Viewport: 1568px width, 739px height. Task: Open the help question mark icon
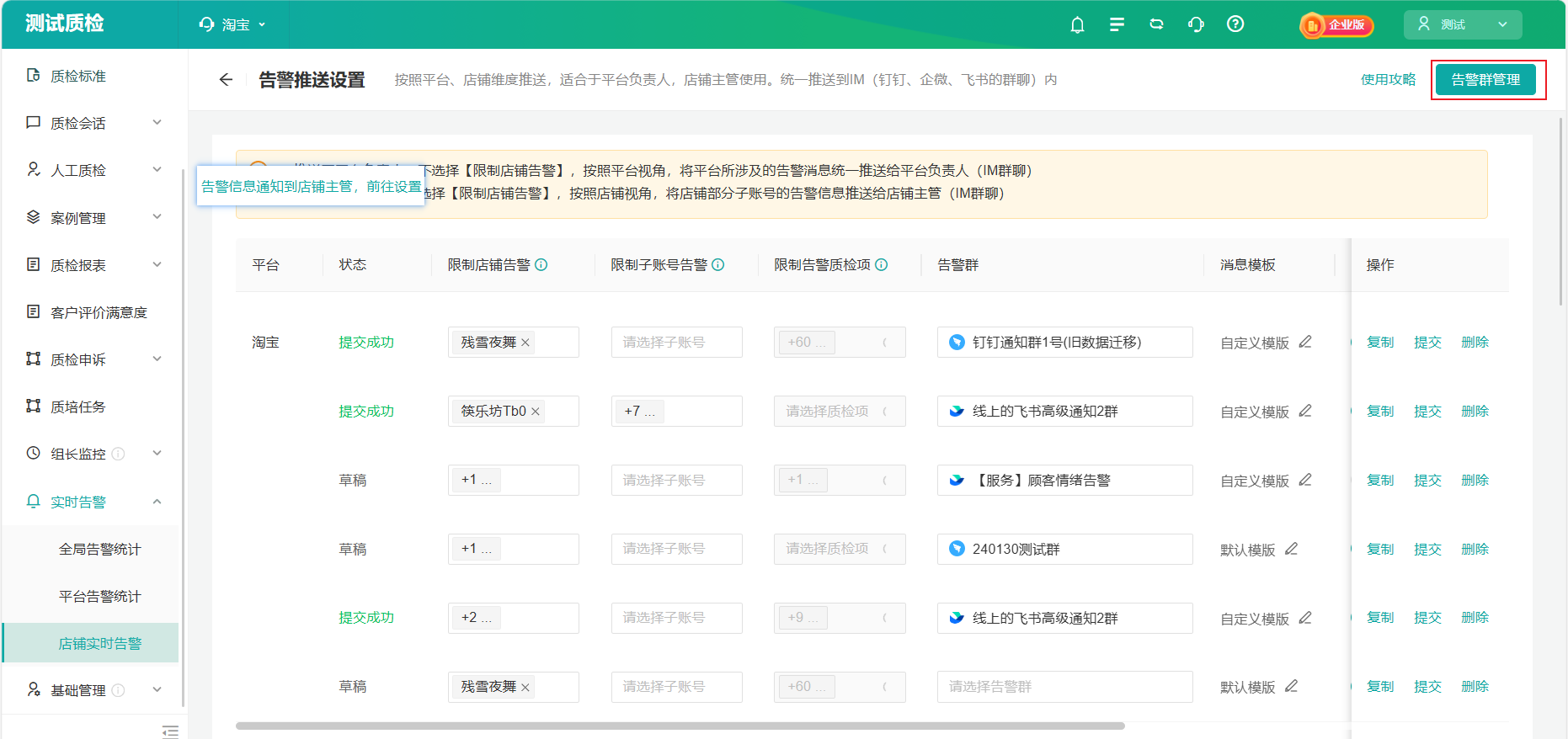[1235, 24]
